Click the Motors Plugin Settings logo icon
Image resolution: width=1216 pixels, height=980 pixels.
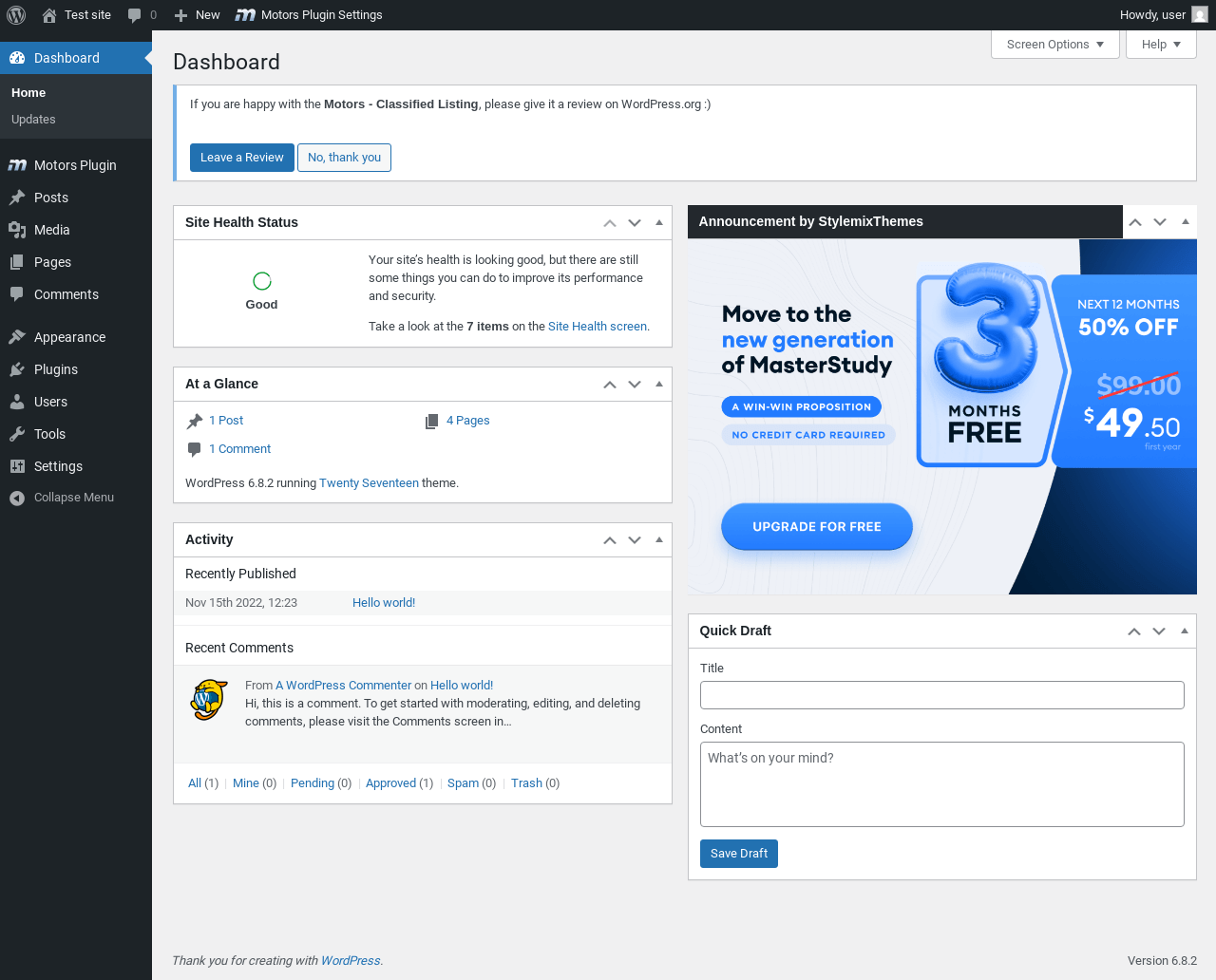tap(245, 15)
